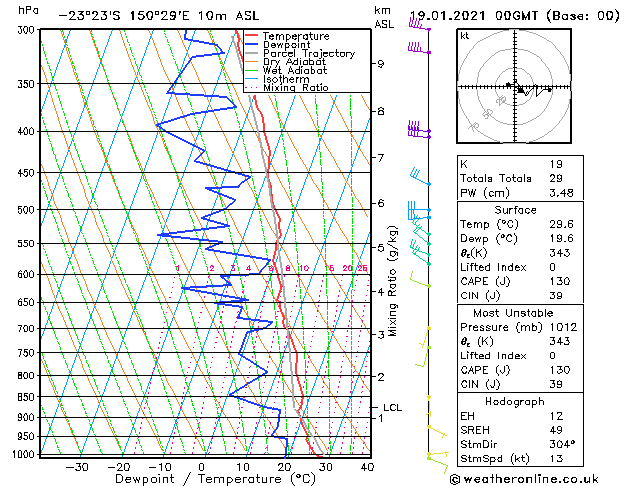Image resolution: width=629 pixels, height=486 pixels.
Task: Select the 'Dewpoint' legend label
Action: (287, 45)
